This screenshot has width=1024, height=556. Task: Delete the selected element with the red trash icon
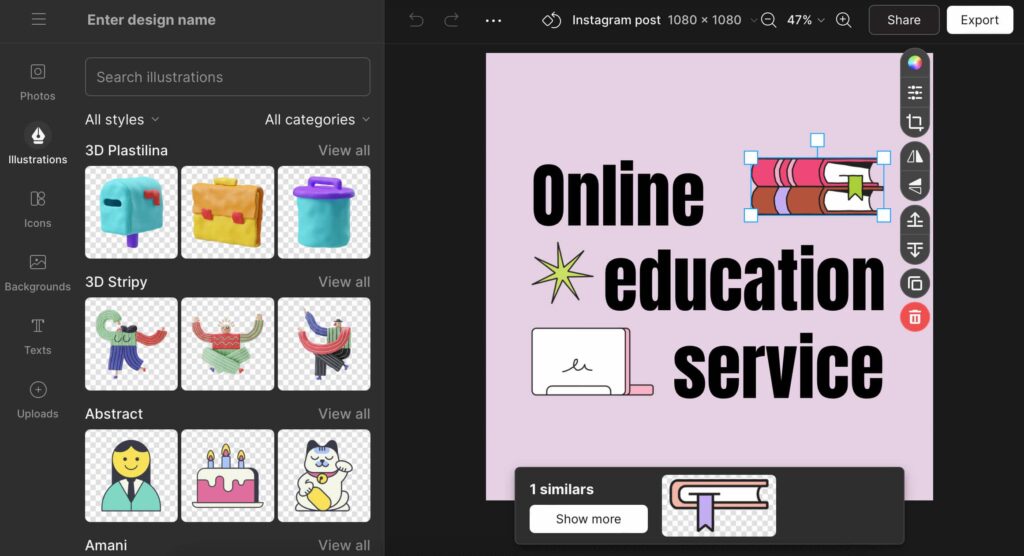tap(914, 317)
